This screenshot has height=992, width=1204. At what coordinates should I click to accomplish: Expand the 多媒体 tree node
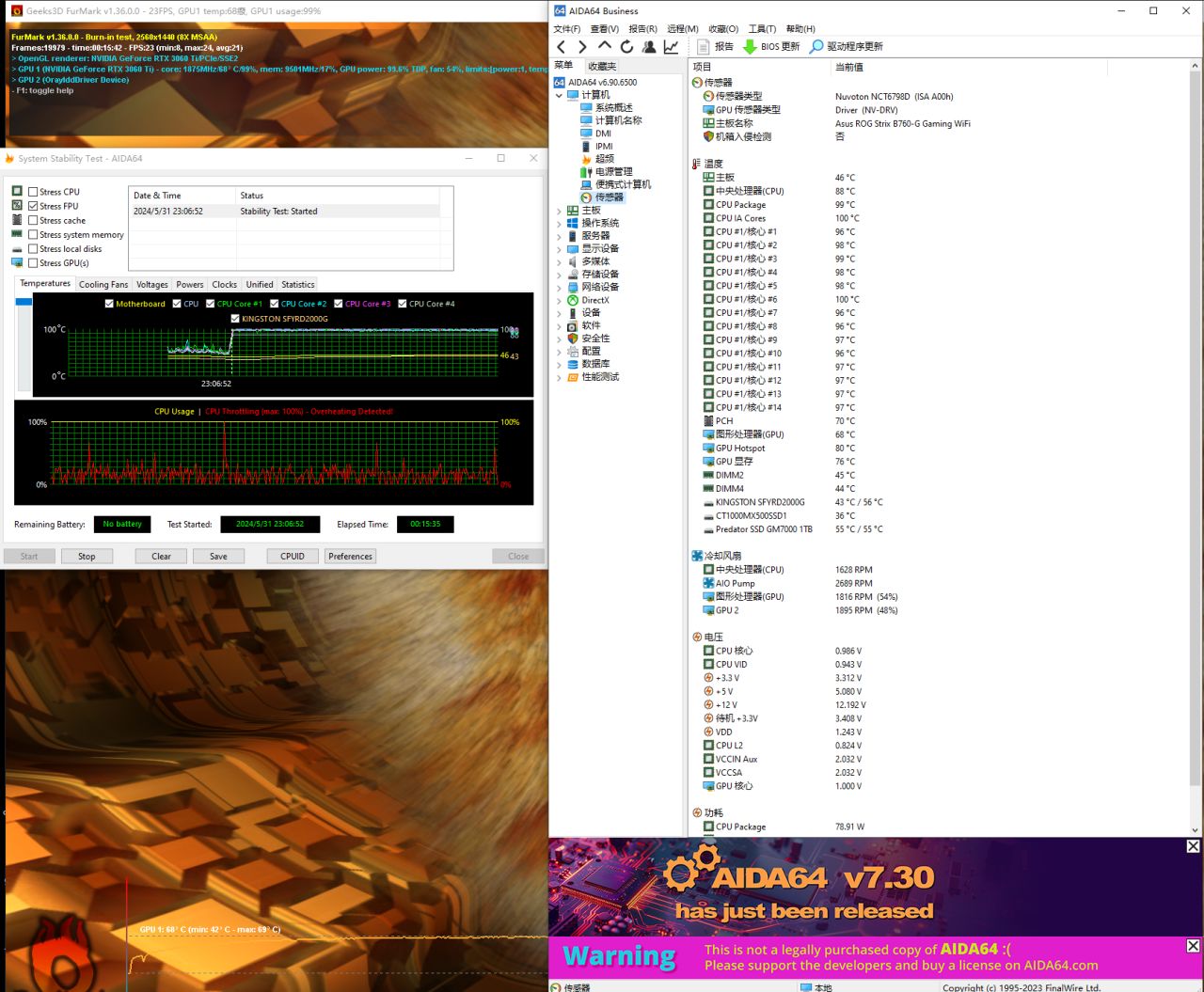click(559, 261)
